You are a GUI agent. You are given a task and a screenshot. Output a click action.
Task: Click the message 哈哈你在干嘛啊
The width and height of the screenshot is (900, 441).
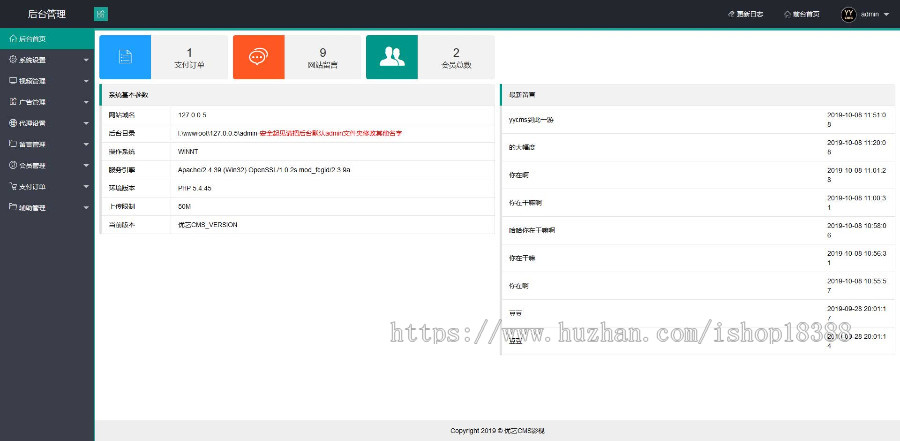[532, 230]
